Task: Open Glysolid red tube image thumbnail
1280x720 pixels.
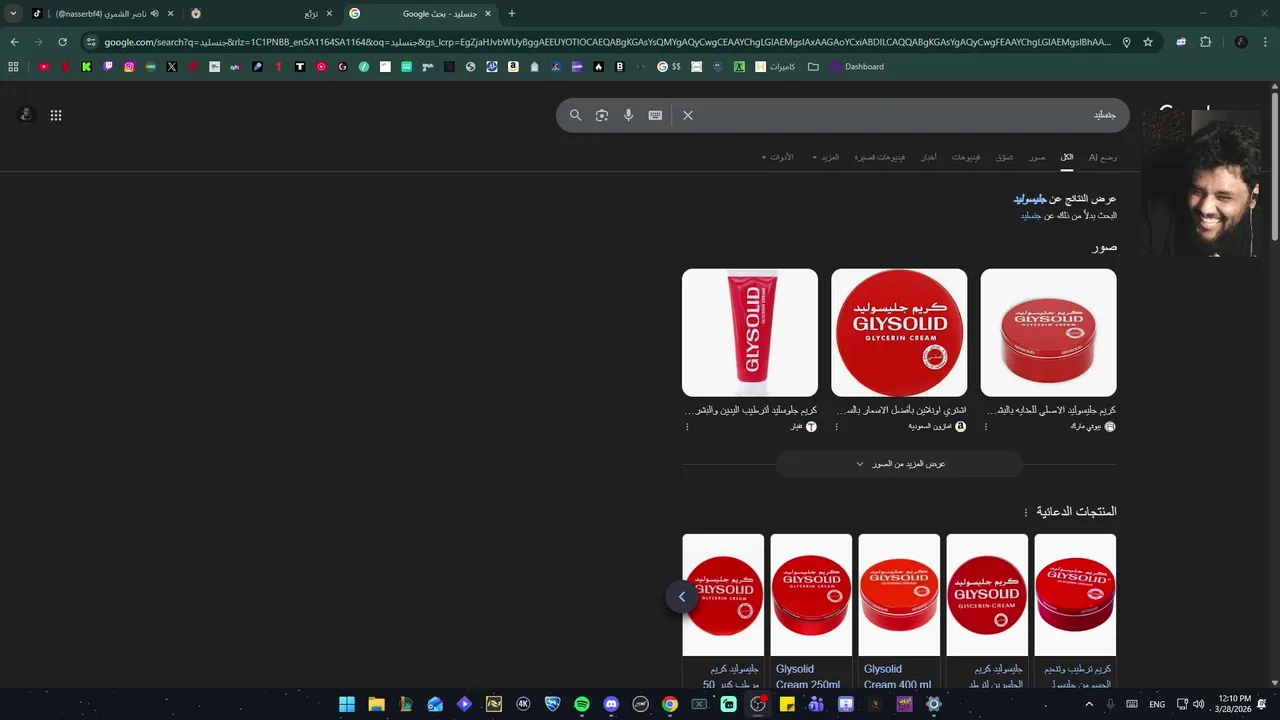Action: pyautogui.click(x=750, y=332)
